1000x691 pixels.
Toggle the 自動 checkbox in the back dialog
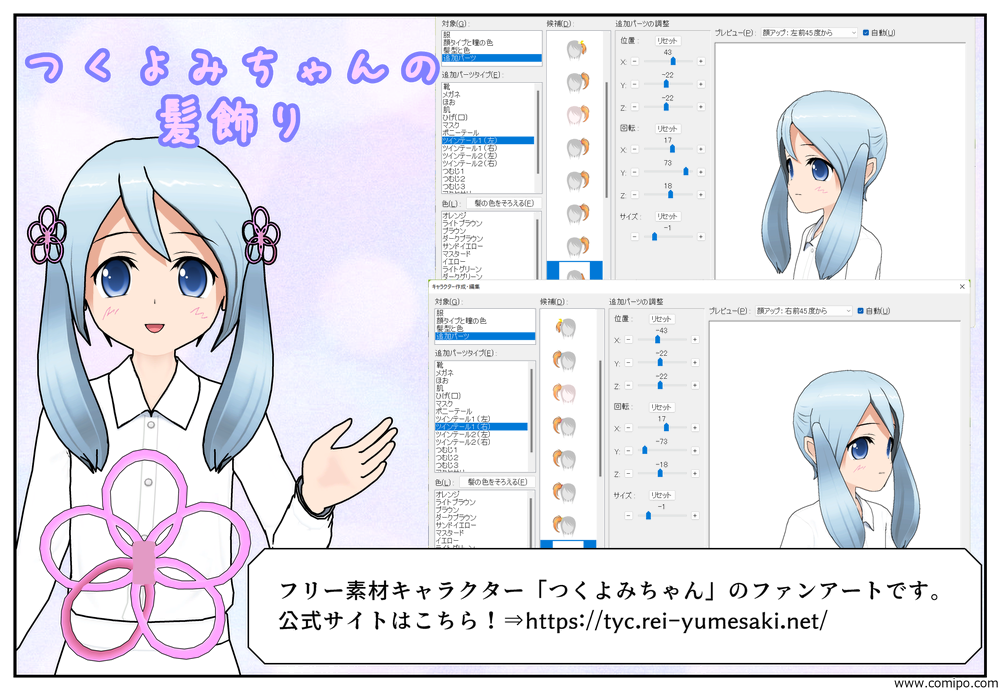coord(865,33)
